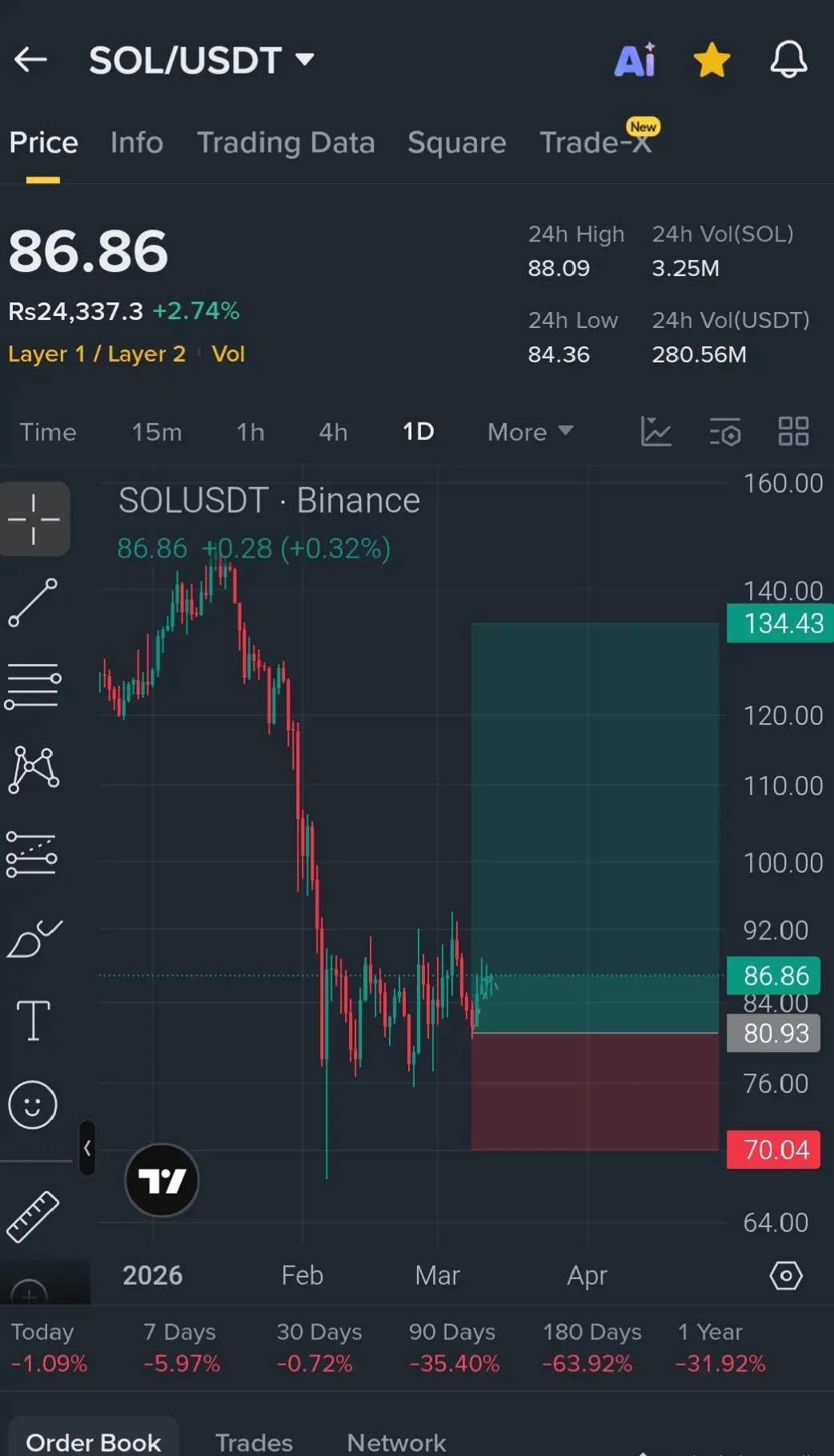
Task: Select the 30 Days performance range
Action: [x=318, y=1348]
